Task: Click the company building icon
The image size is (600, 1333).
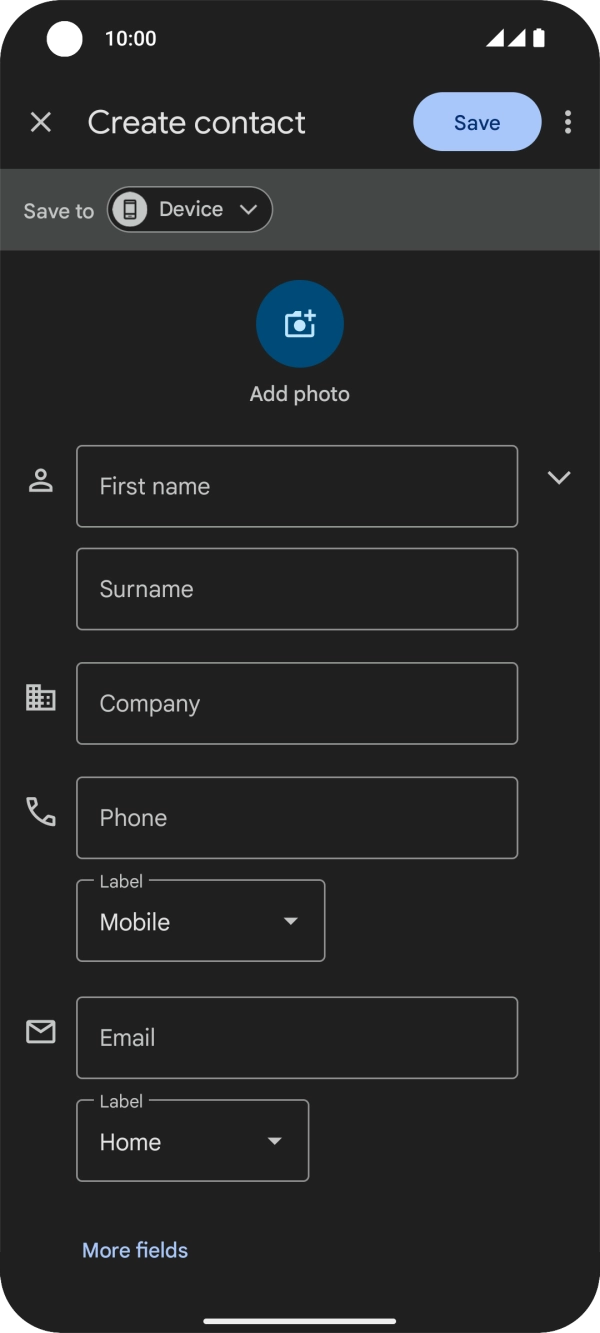Action: (40, 697)
